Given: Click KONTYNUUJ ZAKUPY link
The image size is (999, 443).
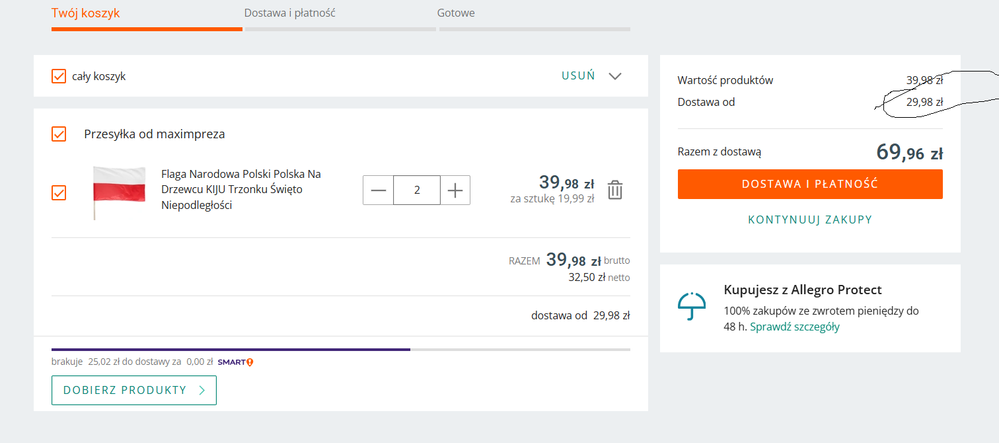Looking at the screenshot, I should coord(810,219).
